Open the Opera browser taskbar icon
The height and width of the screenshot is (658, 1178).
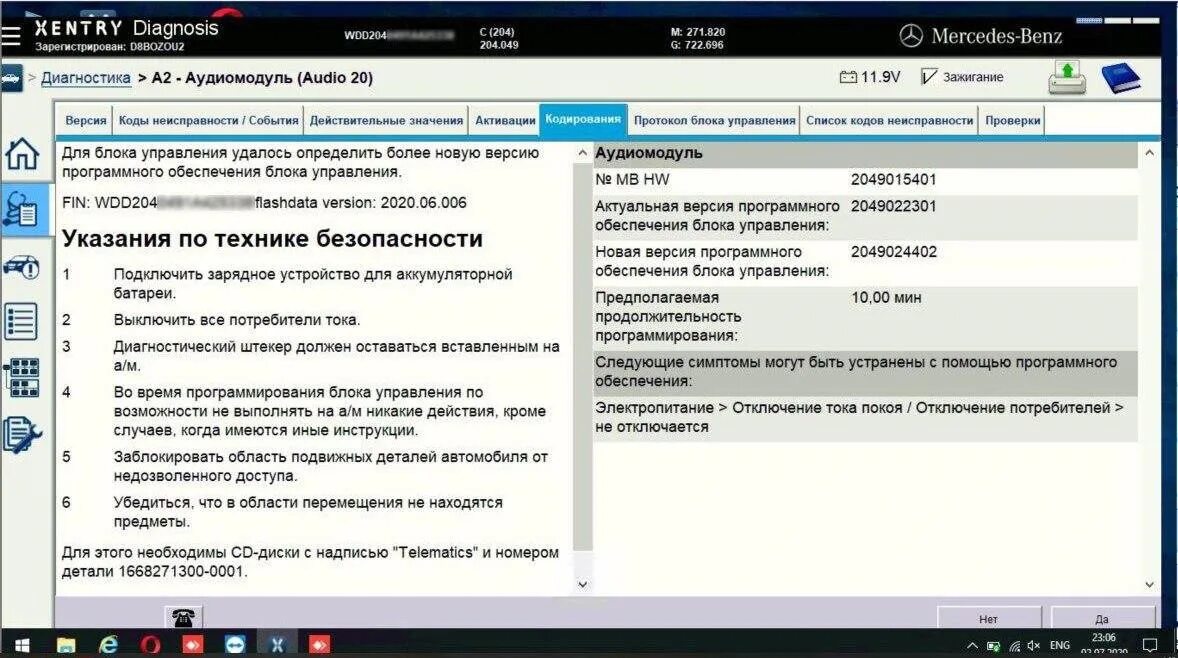coord(150,644)
